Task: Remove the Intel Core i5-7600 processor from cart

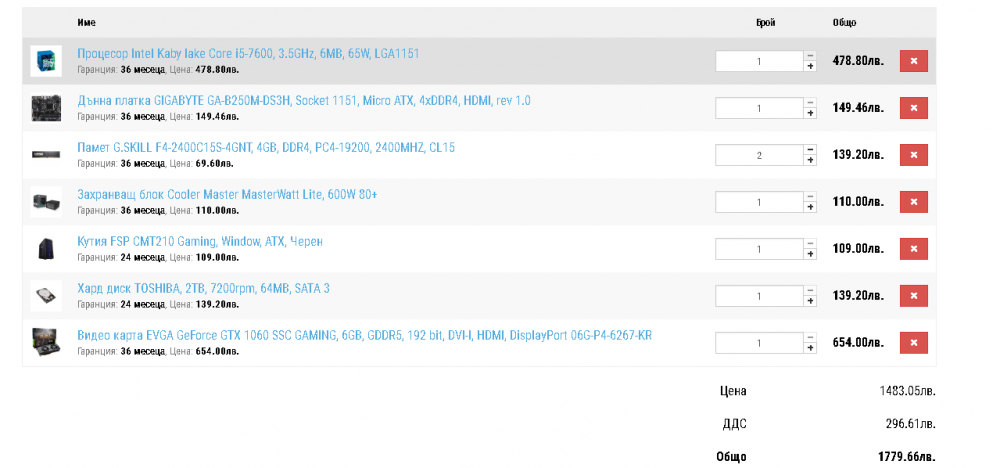Action: pos(913,61)
